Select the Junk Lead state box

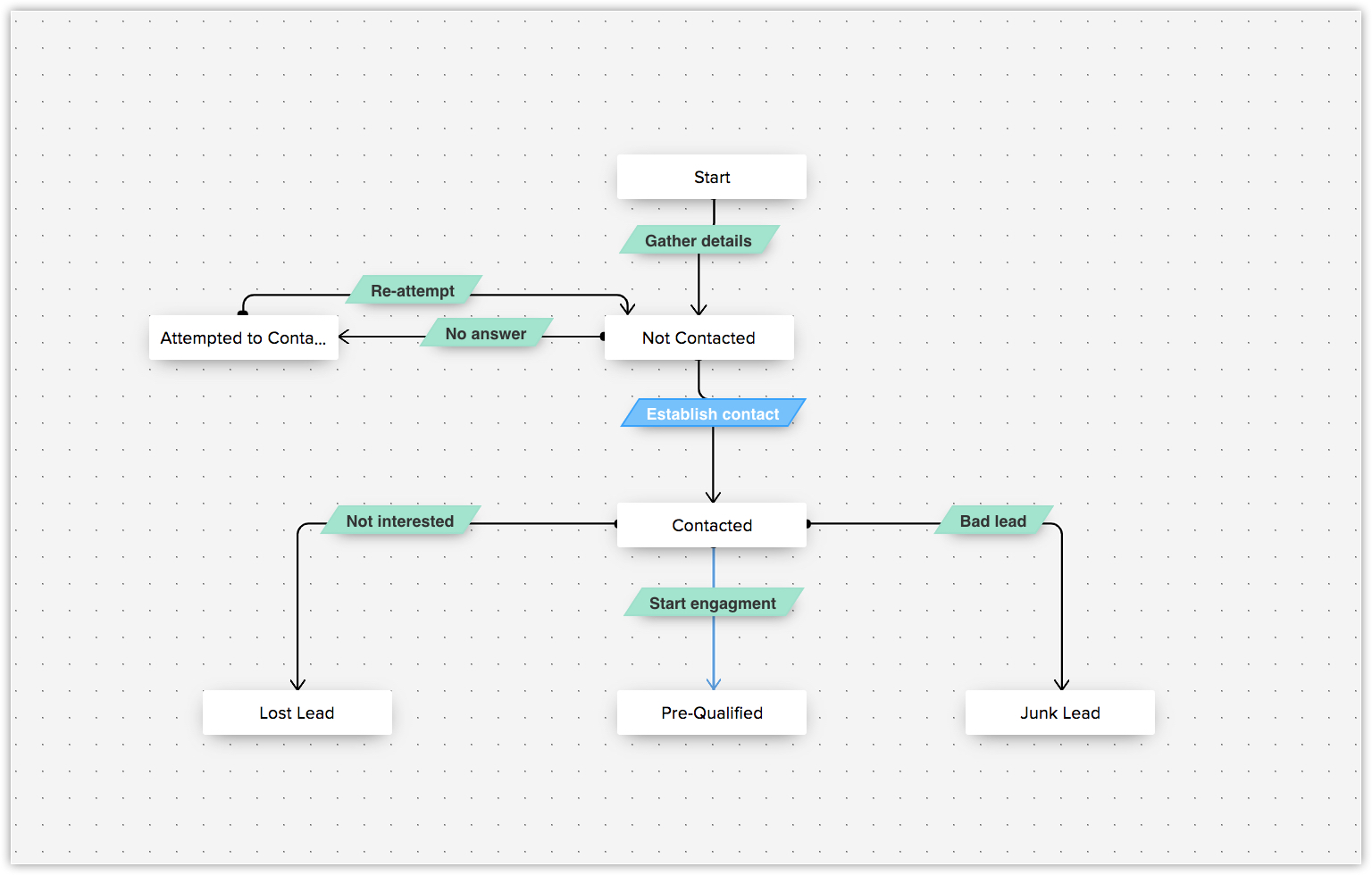(1059, 712)
